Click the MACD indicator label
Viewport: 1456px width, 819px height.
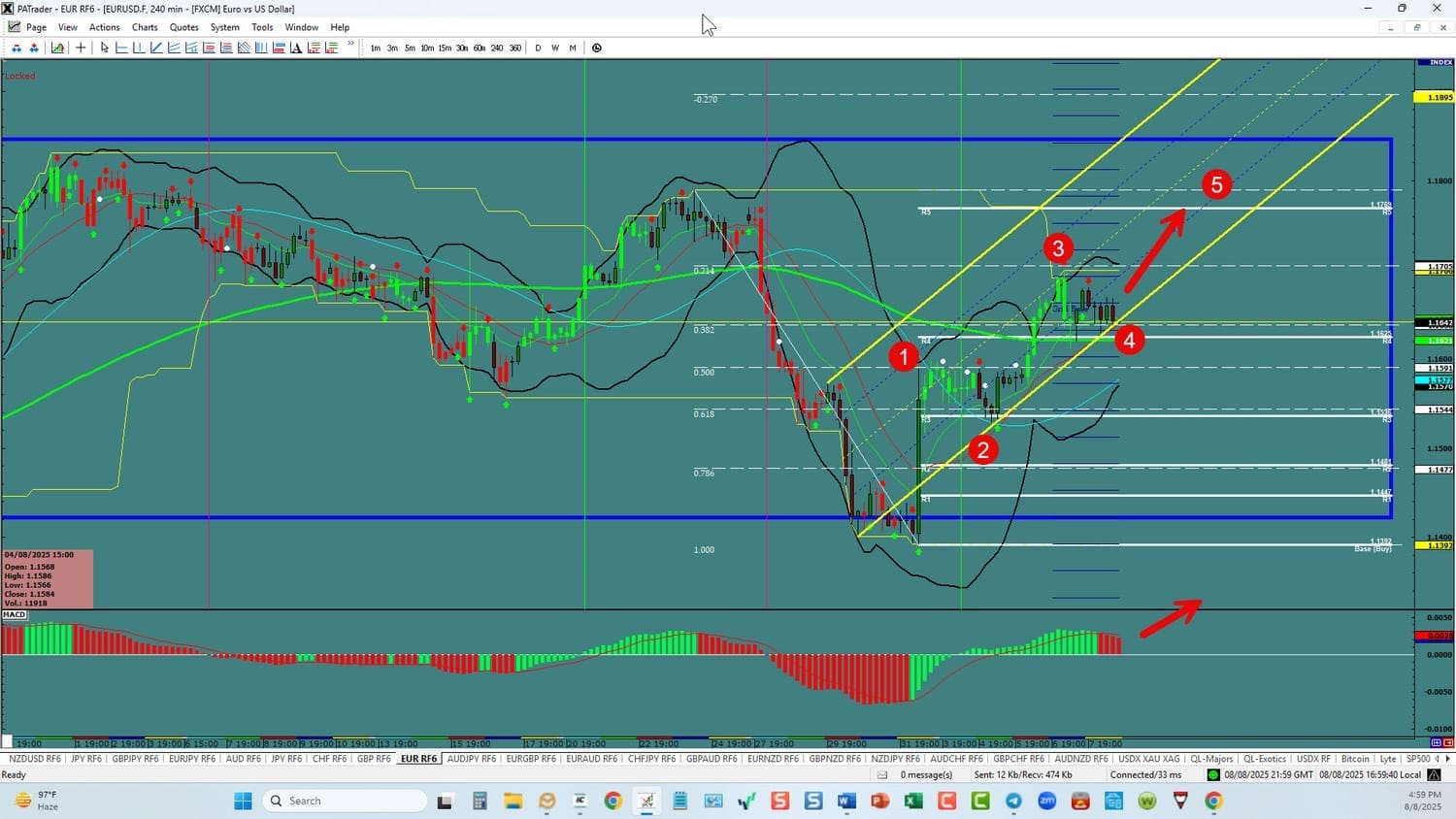coord(15,615)
